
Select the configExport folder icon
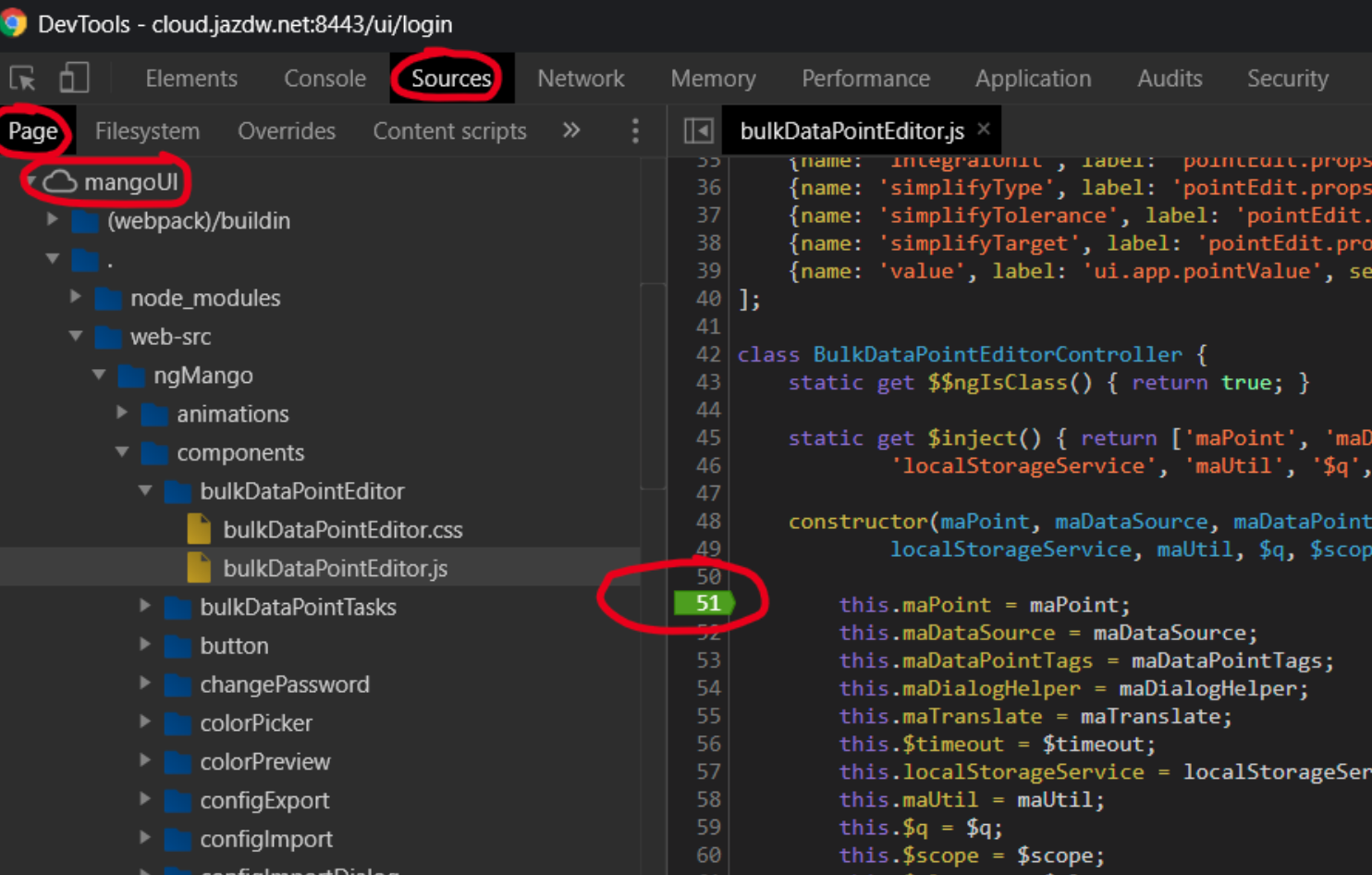coord(178,801)
